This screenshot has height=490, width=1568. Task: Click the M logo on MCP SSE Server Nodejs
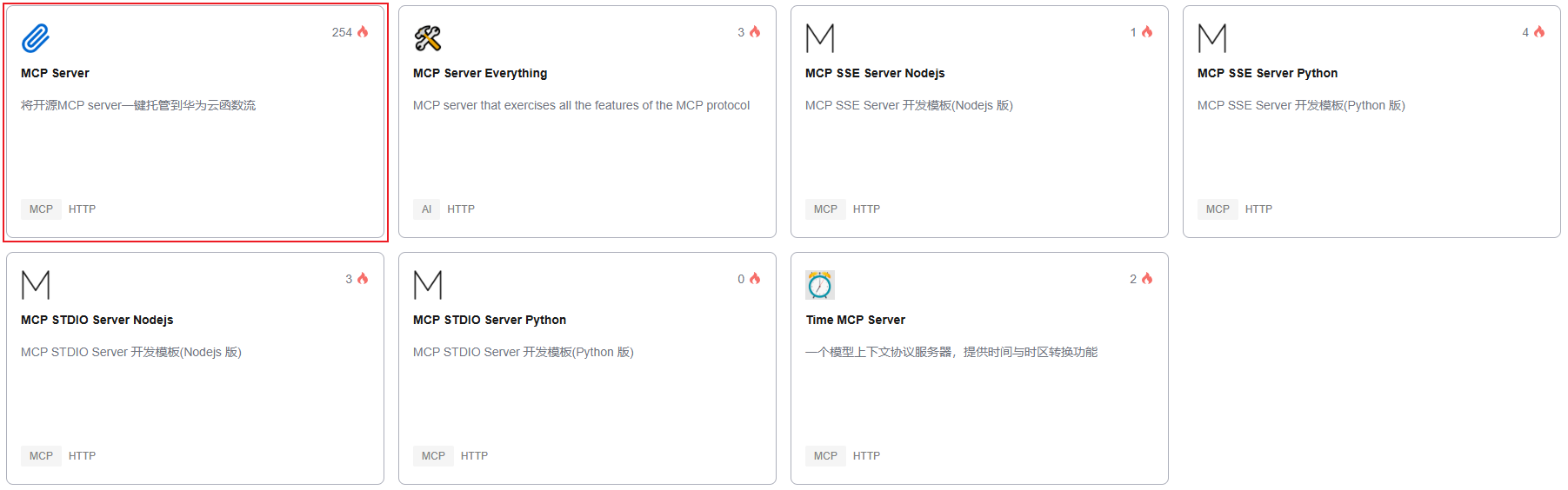click(820, 38)
